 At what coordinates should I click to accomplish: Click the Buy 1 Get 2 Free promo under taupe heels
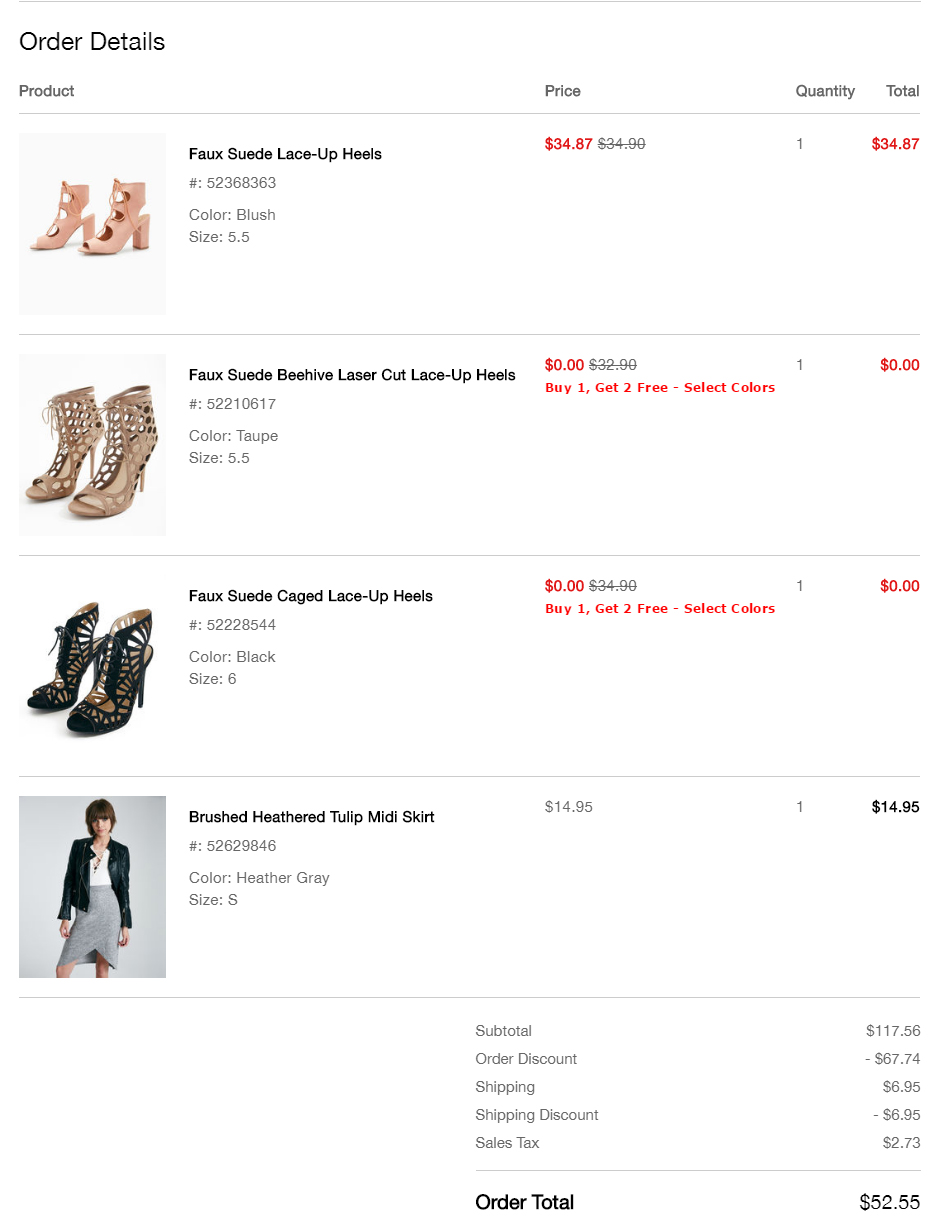point(660,388)
